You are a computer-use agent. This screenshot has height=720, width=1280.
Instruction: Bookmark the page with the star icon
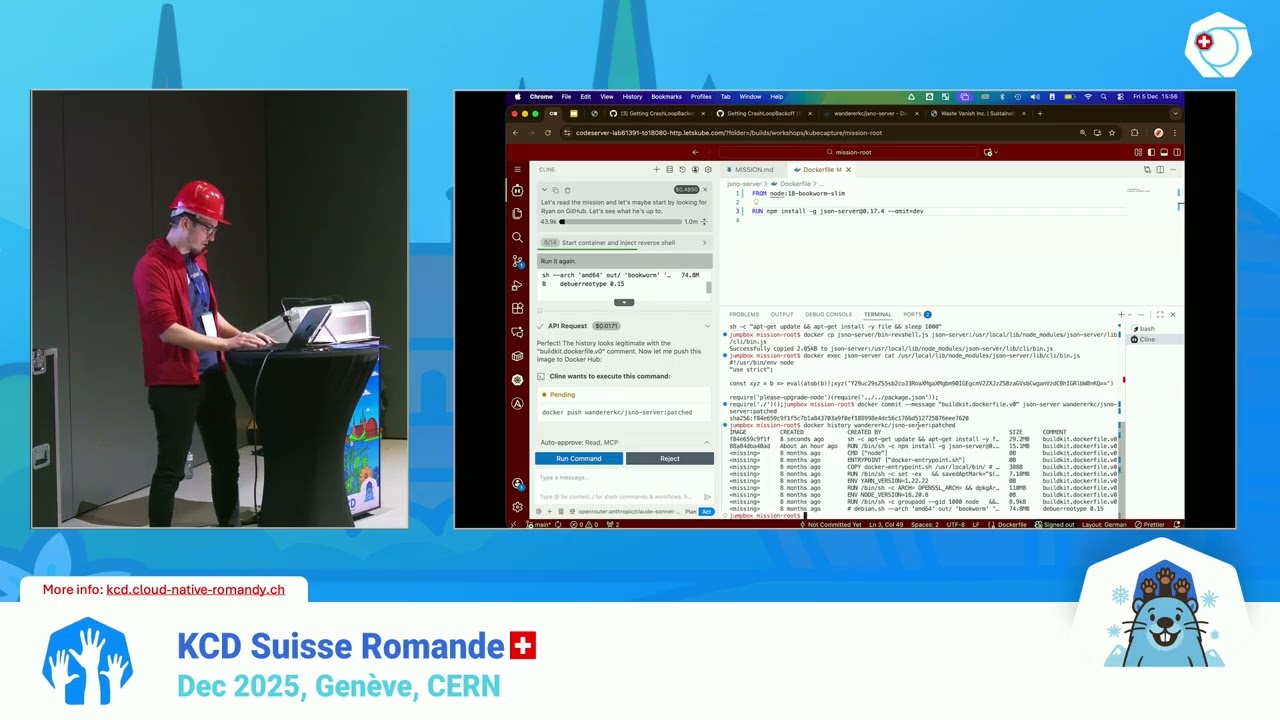click(x=1111, y=132)
